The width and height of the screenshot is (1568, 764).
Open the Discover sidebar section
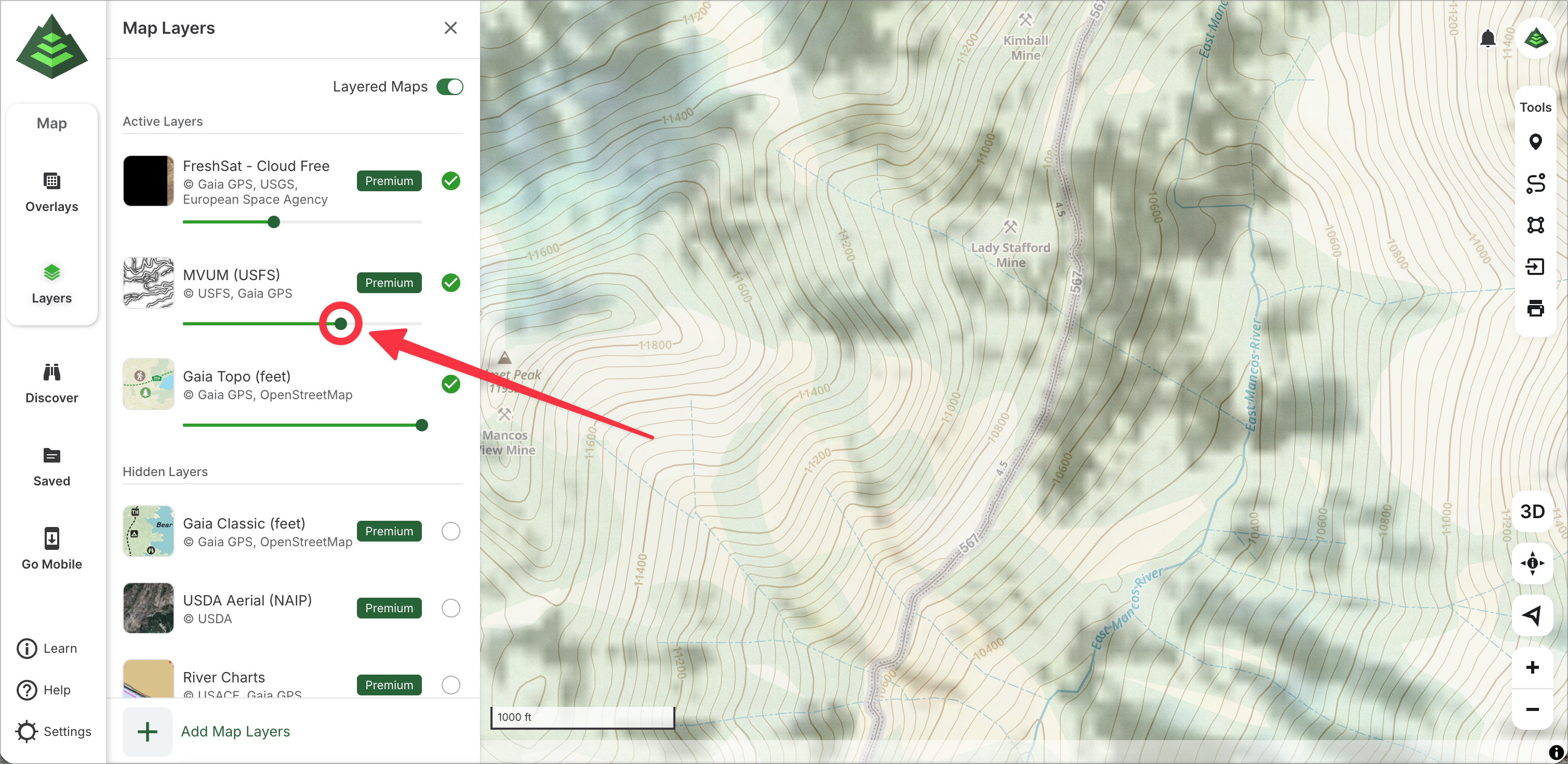point(52,384)
